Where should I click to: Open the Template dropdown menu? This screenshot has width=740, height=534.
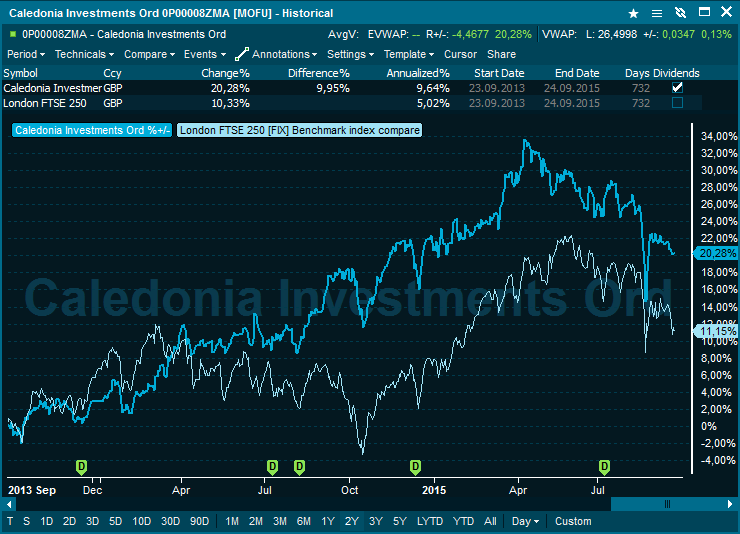409,54
